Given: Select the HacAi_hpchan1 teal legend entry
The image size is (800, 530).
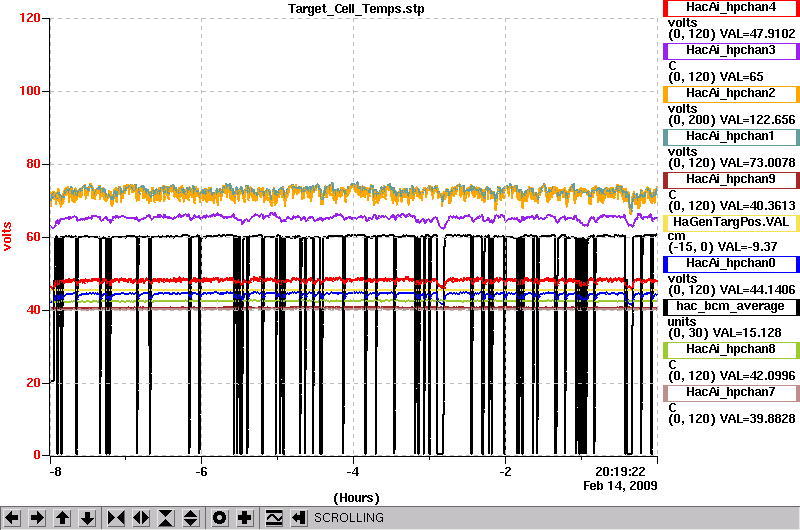Looking at the screenshot, I should pyautogui.click(x=731, y=136).
